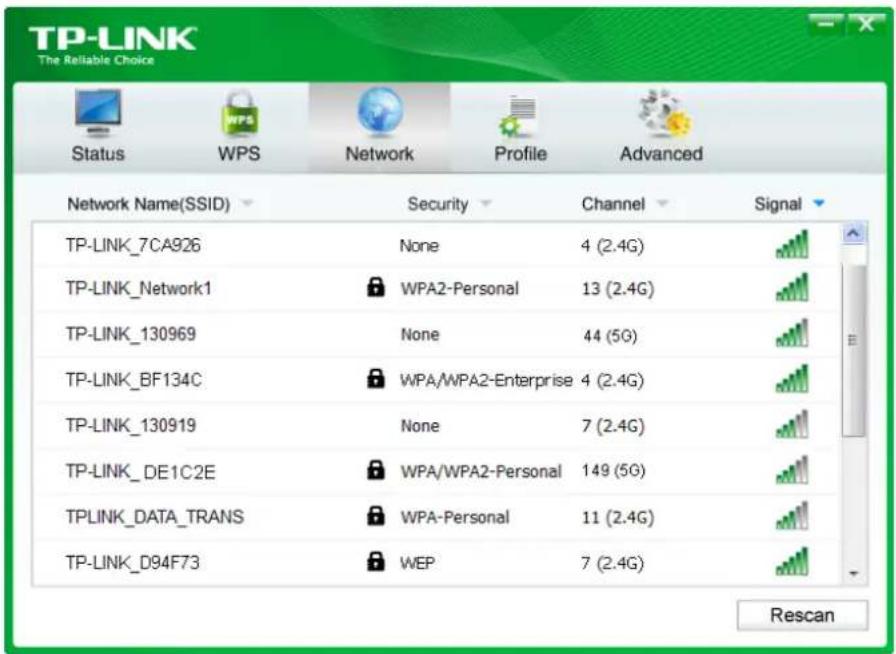Minimize the TP-LINK utility window
Viewport: 896px width, 654px height.
click(x=825, y=23)
